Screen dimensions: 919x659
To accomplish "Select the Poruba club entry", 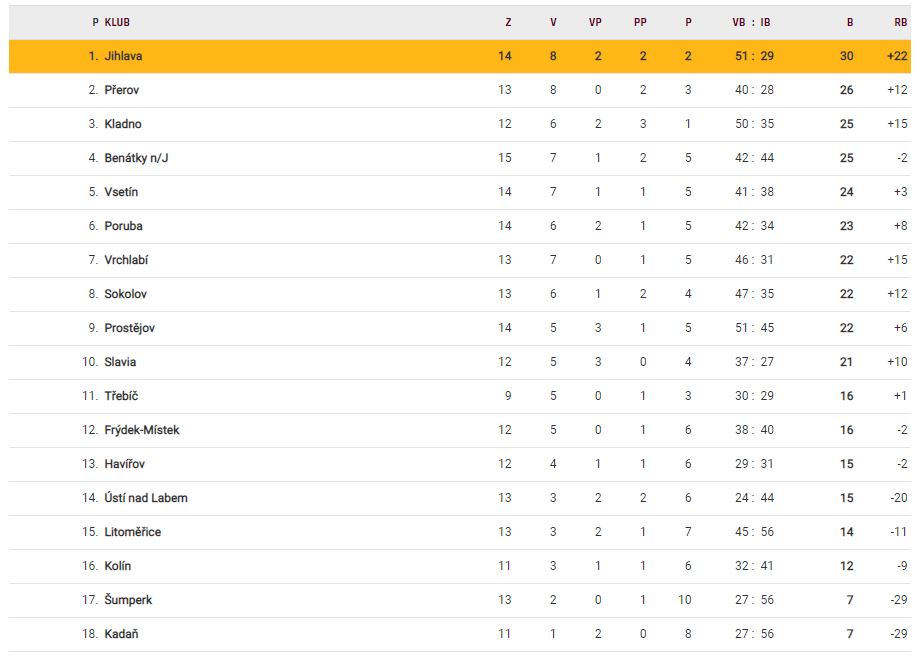I will (123, 226).
